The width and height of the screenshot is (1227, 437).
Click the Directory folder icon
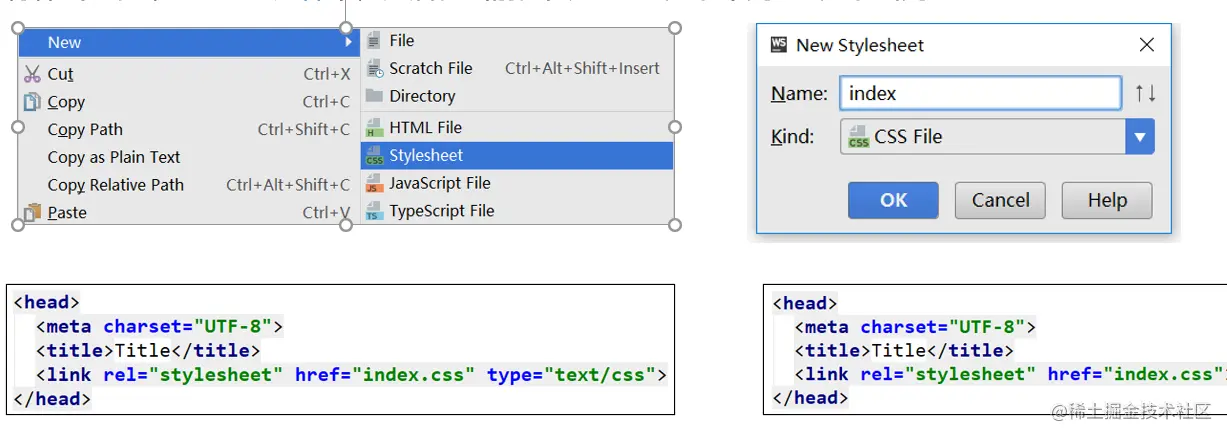(x=374, y=96)
